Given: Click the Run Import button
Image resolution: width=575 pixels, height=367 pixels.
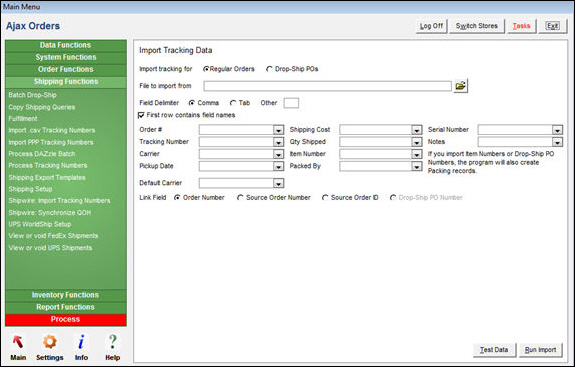Looking at the screenshot, I should (541, 350).
